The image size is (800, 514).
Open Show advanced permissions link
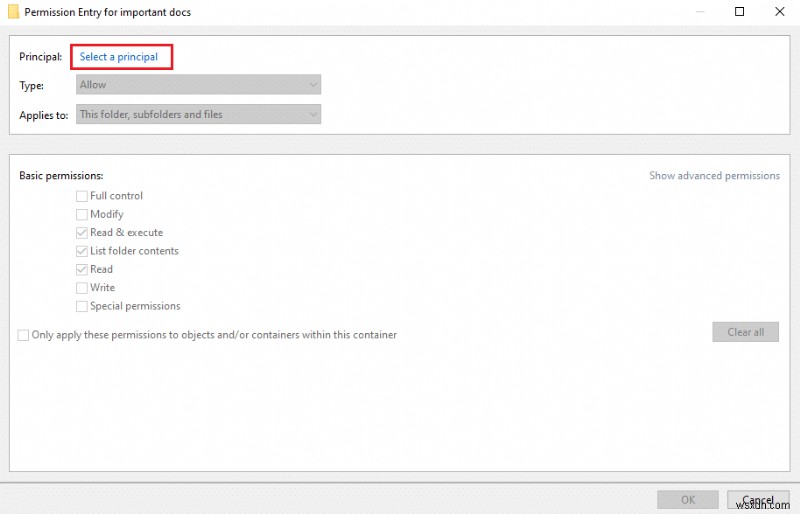pyautogui.click(x=714, y=176)
